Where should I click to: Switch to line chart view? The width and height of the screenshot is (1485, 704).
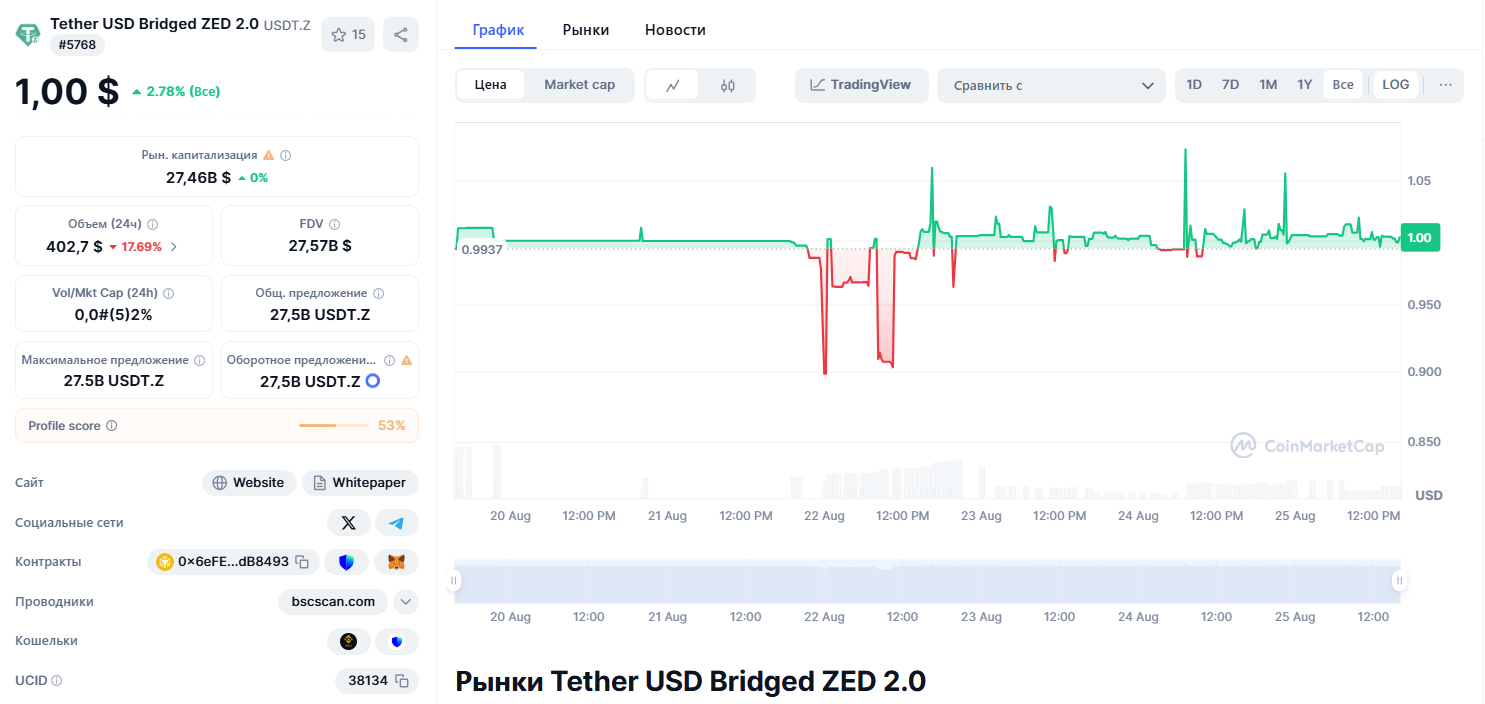673,86
